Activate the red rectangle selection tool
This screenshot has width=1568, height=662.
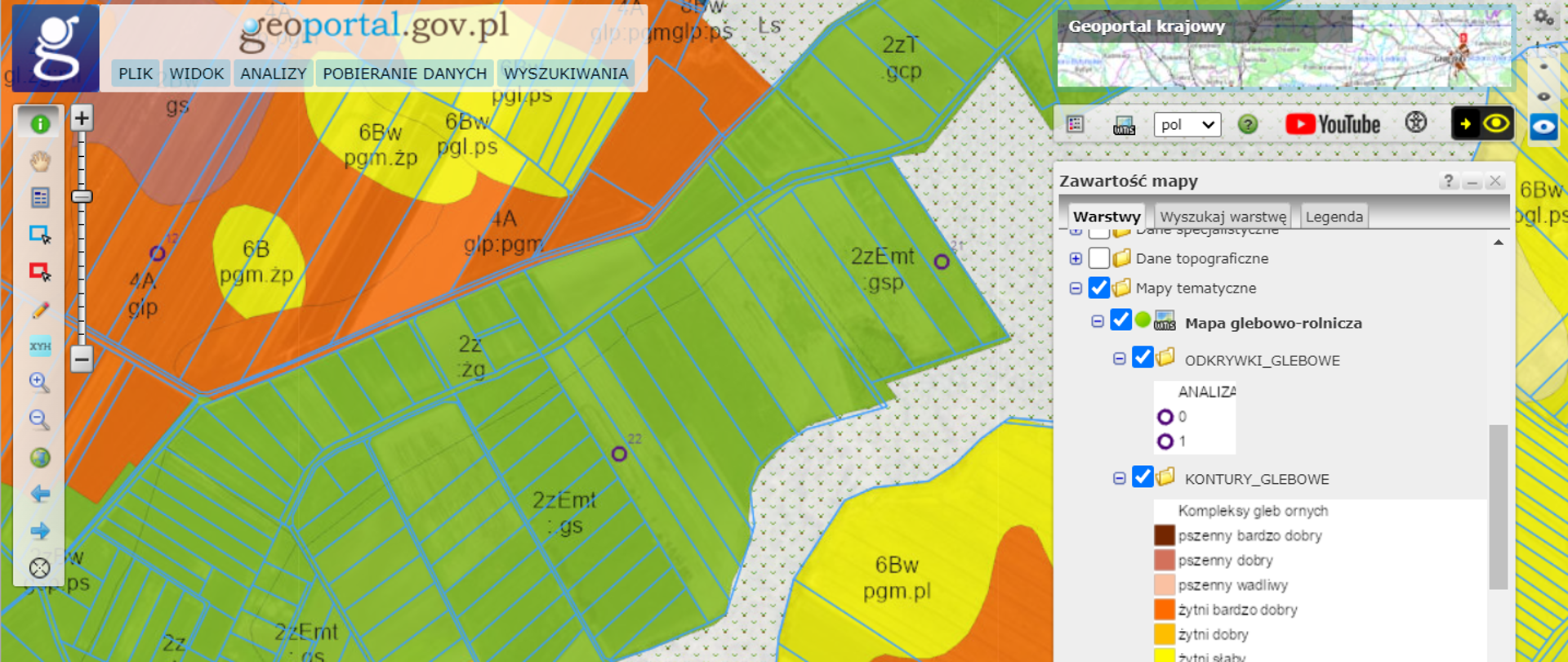point(40,271)
